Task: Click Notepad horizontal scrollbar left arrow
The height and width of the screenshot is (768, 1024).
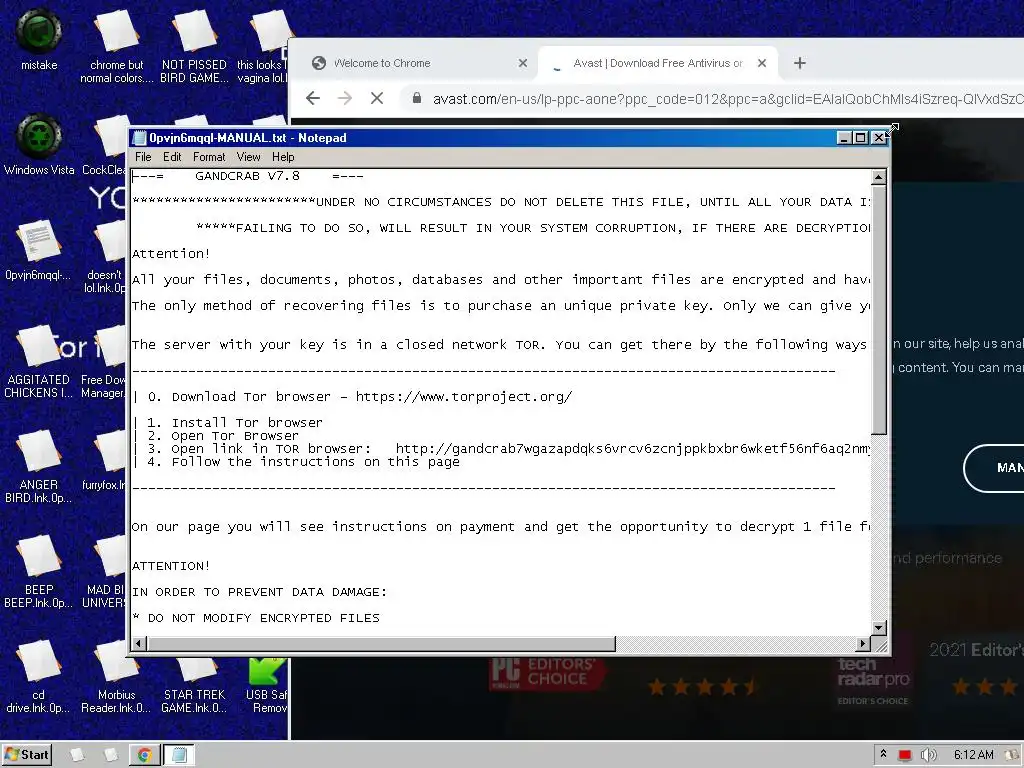Action: (x=138, y=644)
